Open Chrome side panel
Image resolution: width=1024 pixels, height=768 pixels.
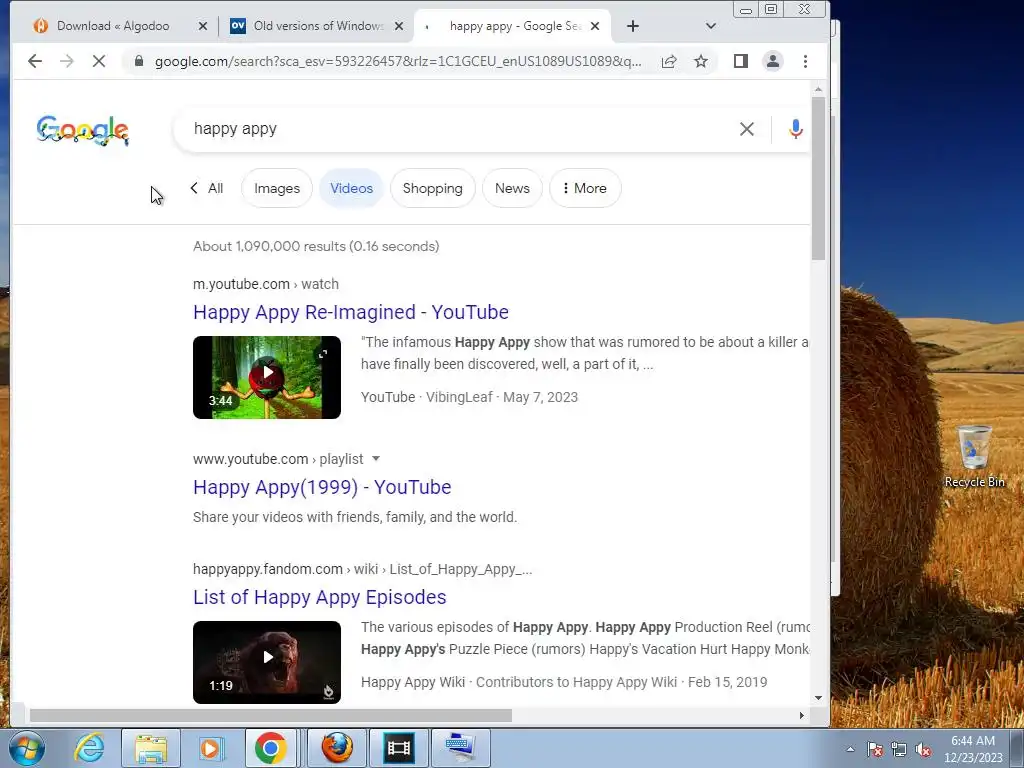[741, 61]
